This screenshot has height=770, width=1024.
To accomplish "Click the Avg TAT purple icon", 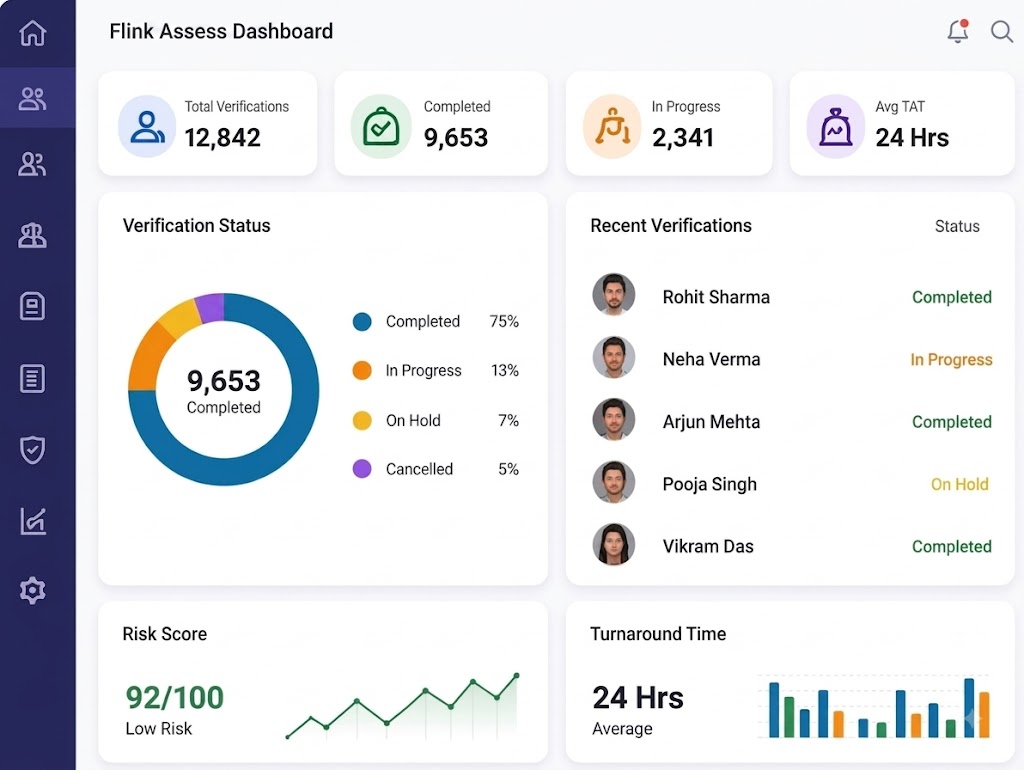I will pyautogui.click(x=835, y=127).
